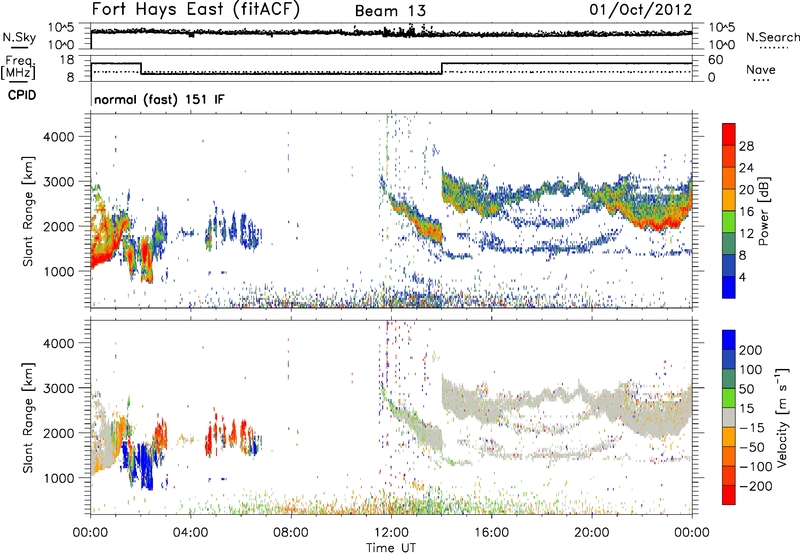Click the '04:00' time tick label

point(190,533)
